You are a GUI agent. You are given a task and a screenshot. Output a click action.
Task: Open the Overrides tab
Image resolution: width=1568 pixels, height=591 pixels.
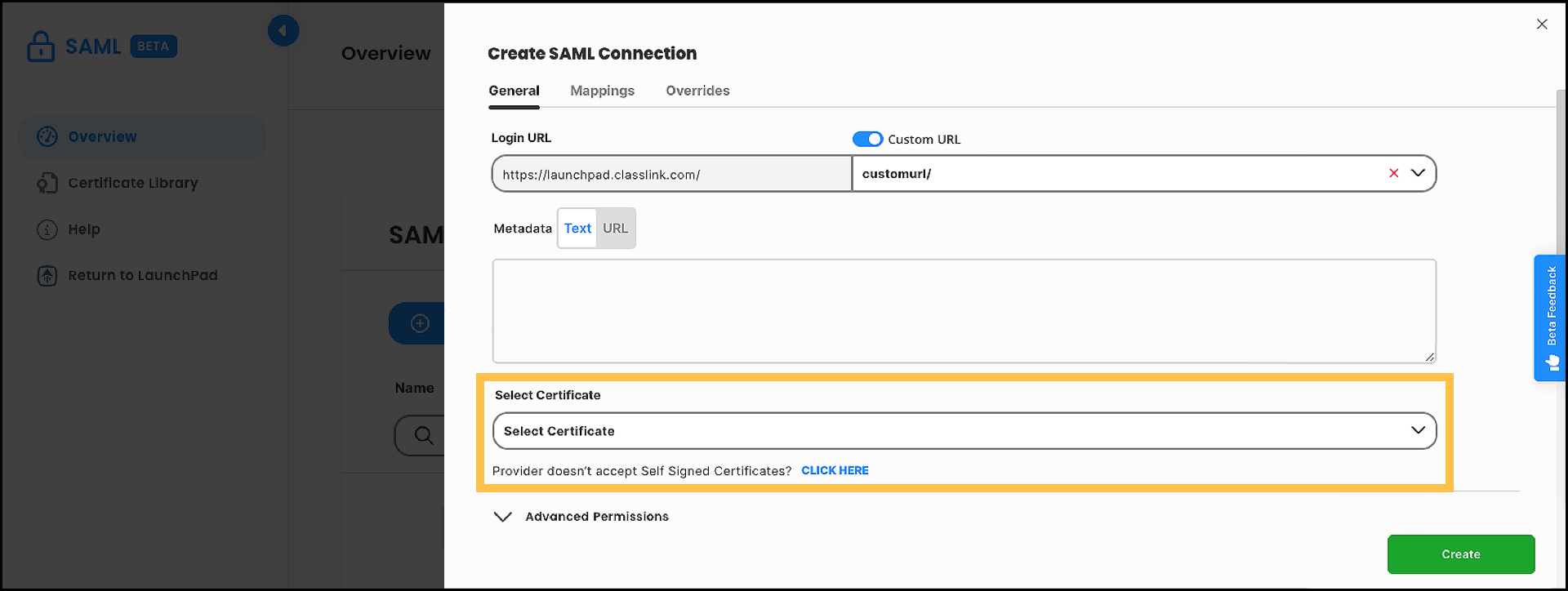pyautogui.click(x=697, y=91)
